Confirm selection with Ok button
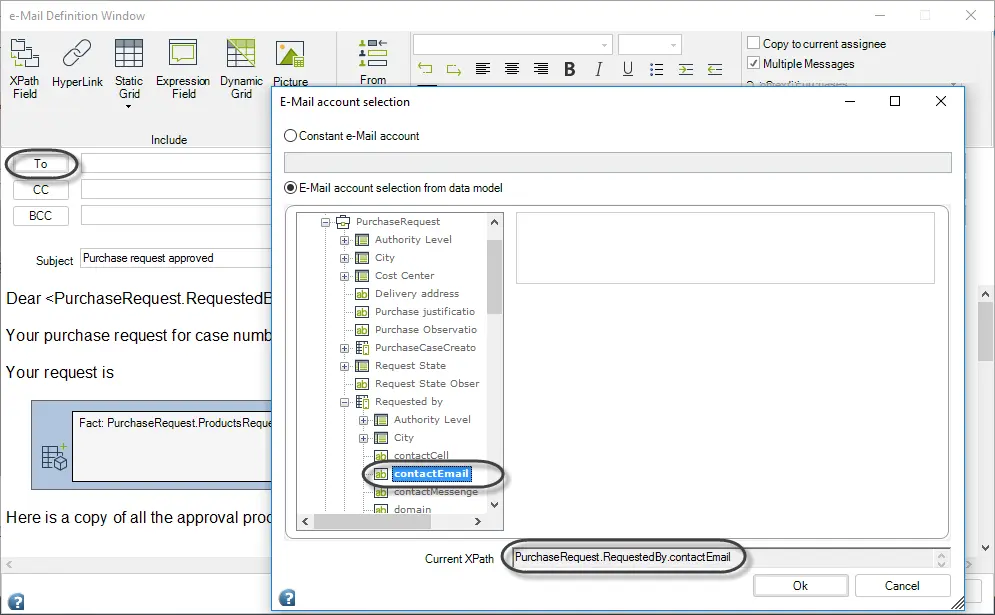Screen dimensions: 995x615 point(800,586)
